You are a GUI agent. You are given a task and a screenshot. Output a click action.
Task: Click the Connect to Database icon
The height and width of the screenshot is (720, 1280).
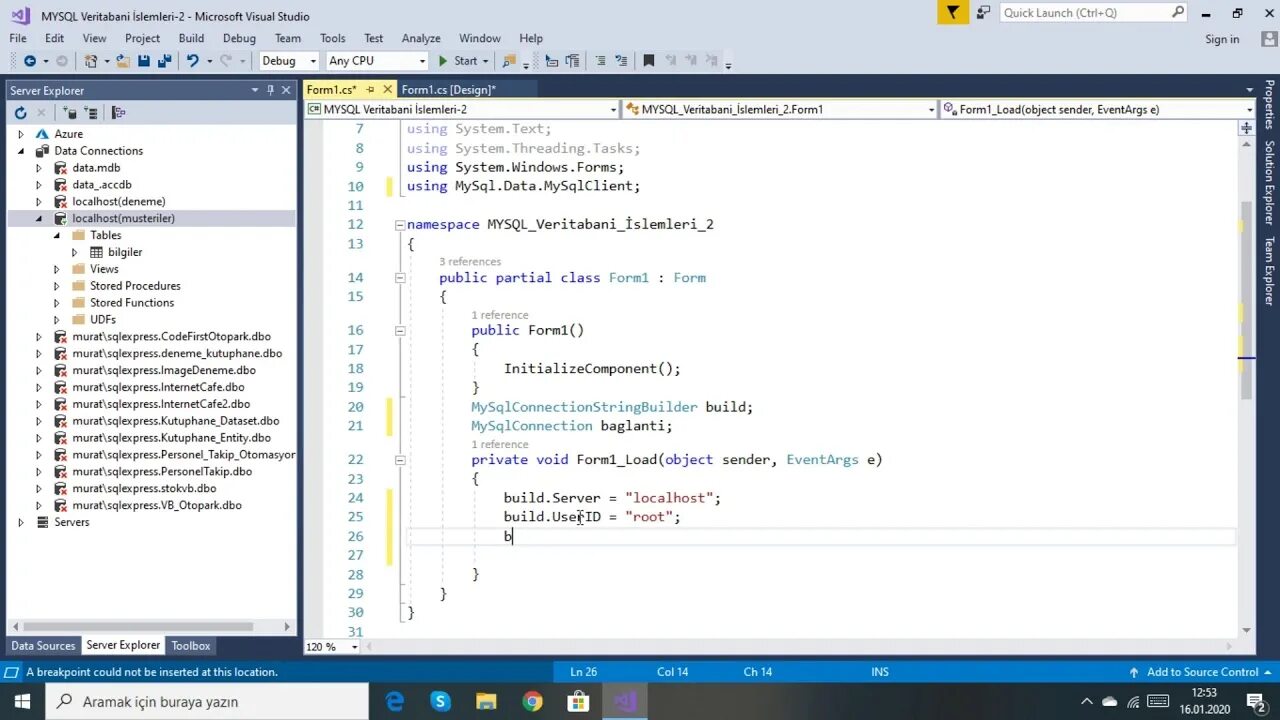70,113
